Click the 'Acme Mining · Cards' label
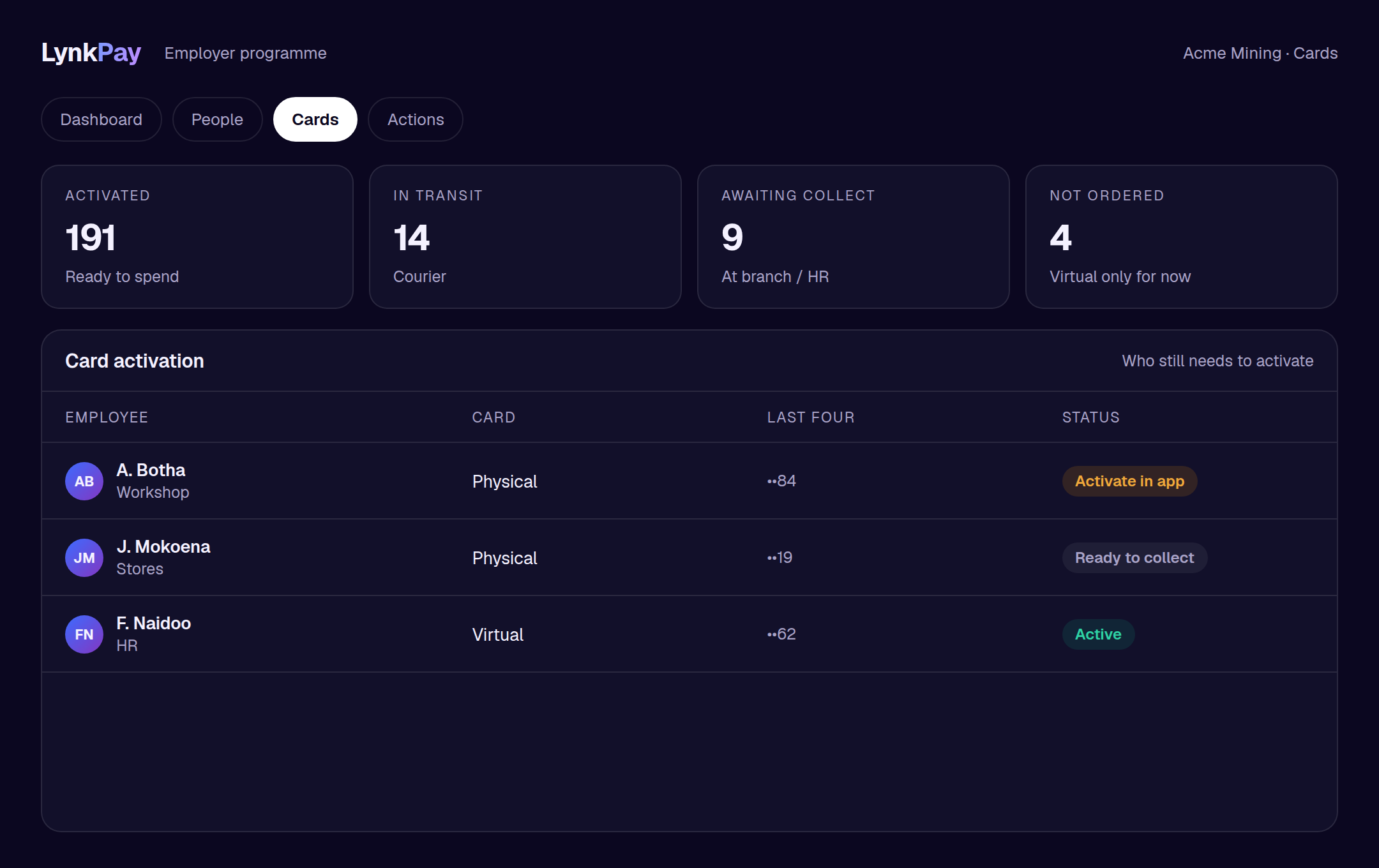The width and height of the screenshot is (1379, 868). pyautogui.click(x=1260, y=54)
